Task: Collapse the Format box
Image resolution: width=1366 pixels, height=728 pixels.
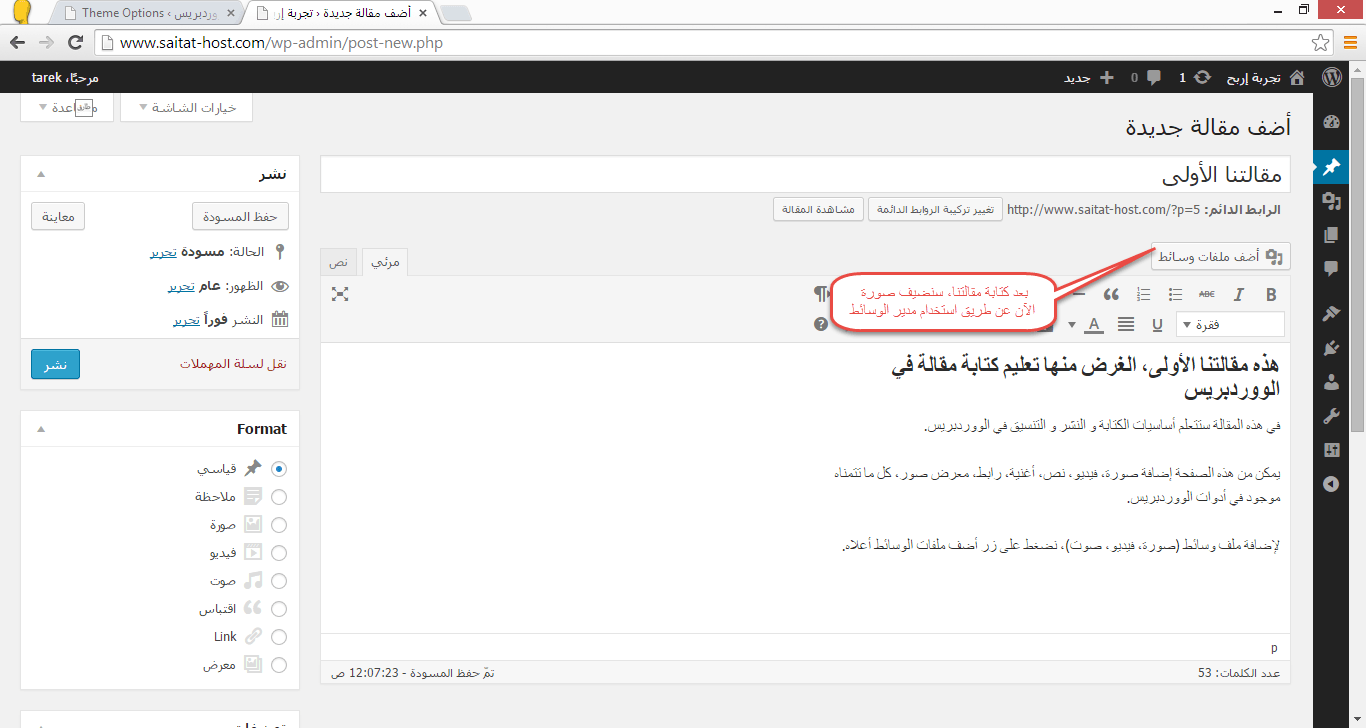Action: coord(41,429)
